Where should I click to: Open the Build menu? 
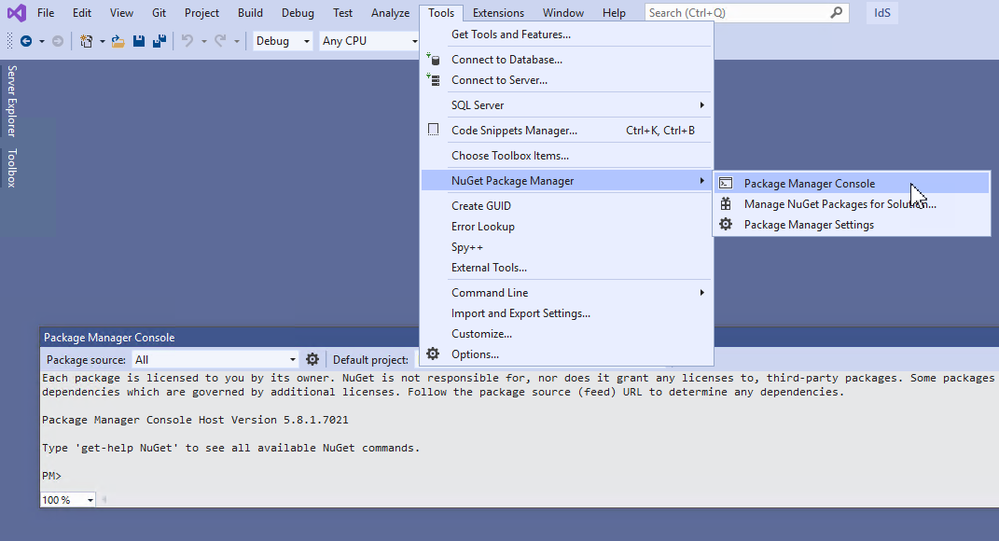(250, 13)
